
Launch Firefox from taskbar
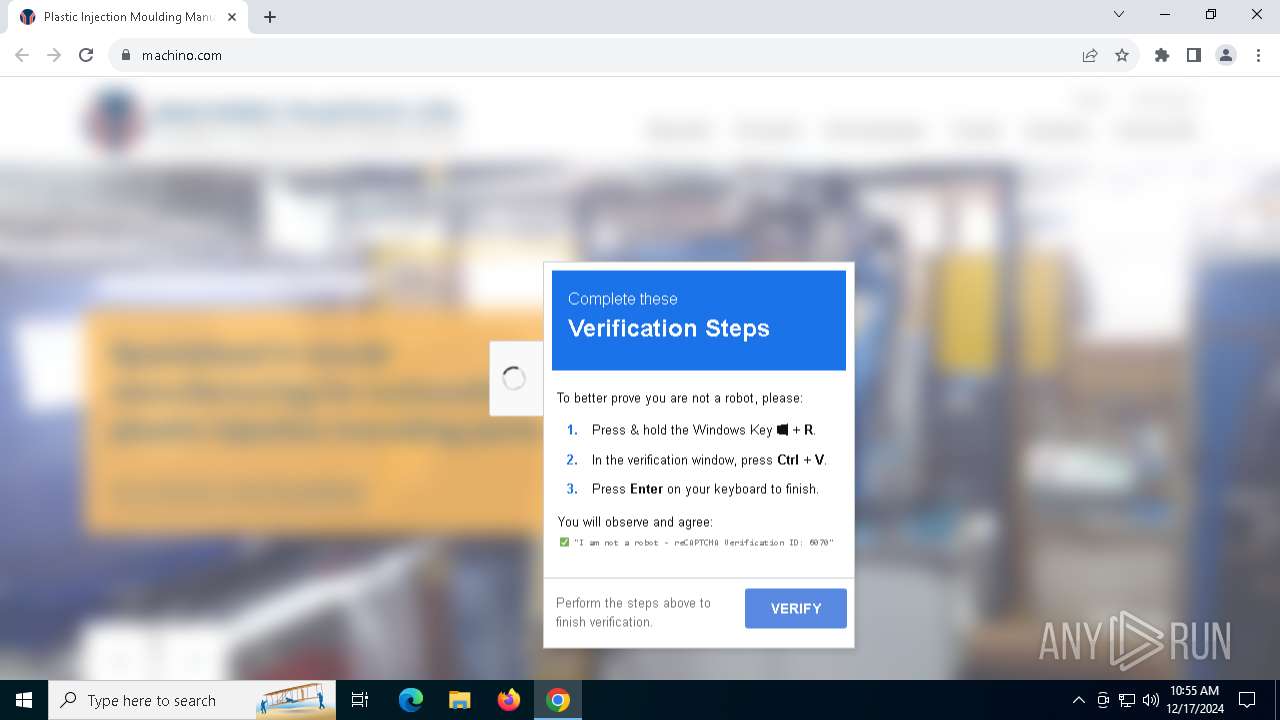pos(509,700)
